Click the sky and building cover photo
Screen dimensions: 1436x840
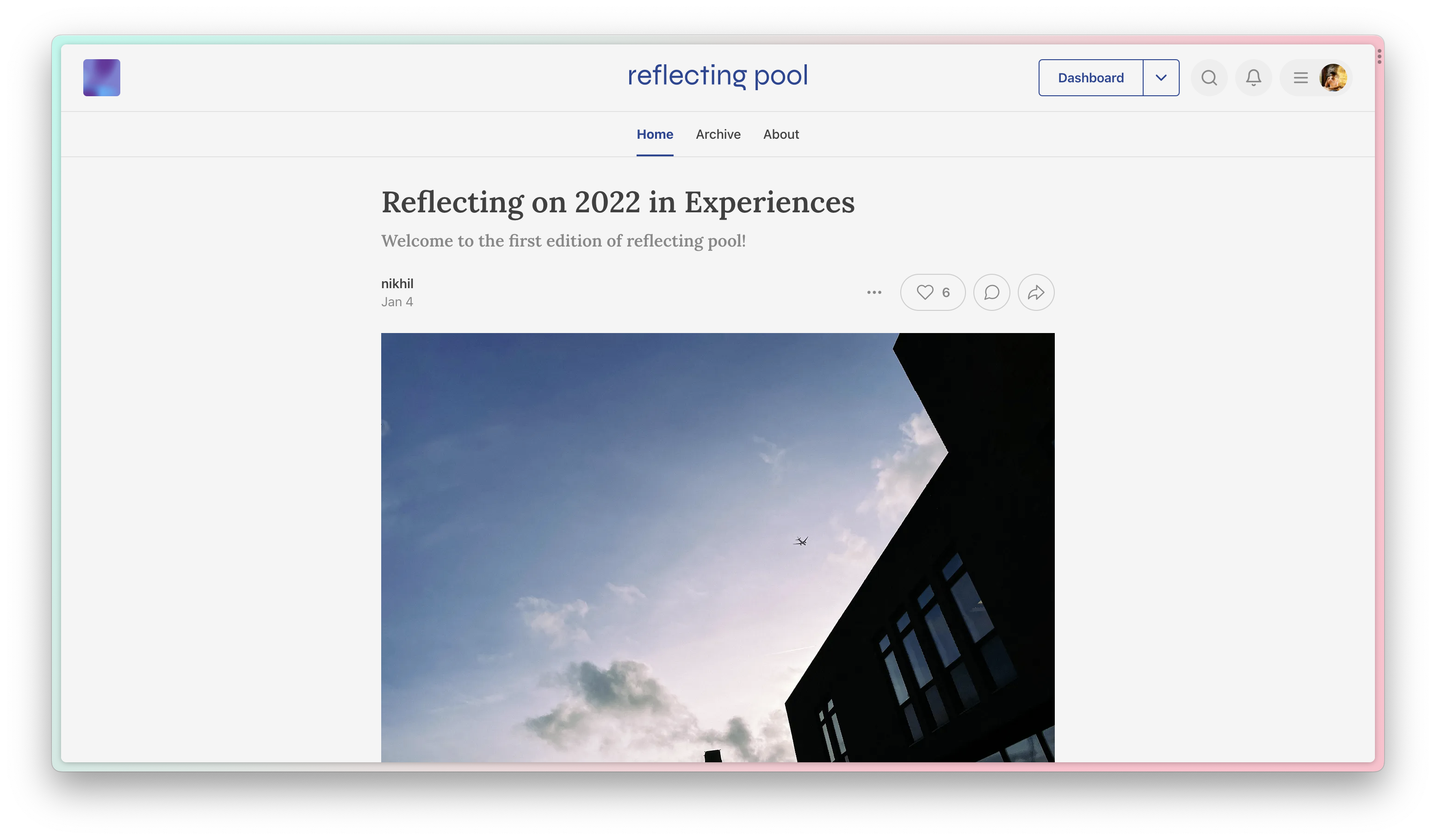pyautogui.click(x=718, y=547)
